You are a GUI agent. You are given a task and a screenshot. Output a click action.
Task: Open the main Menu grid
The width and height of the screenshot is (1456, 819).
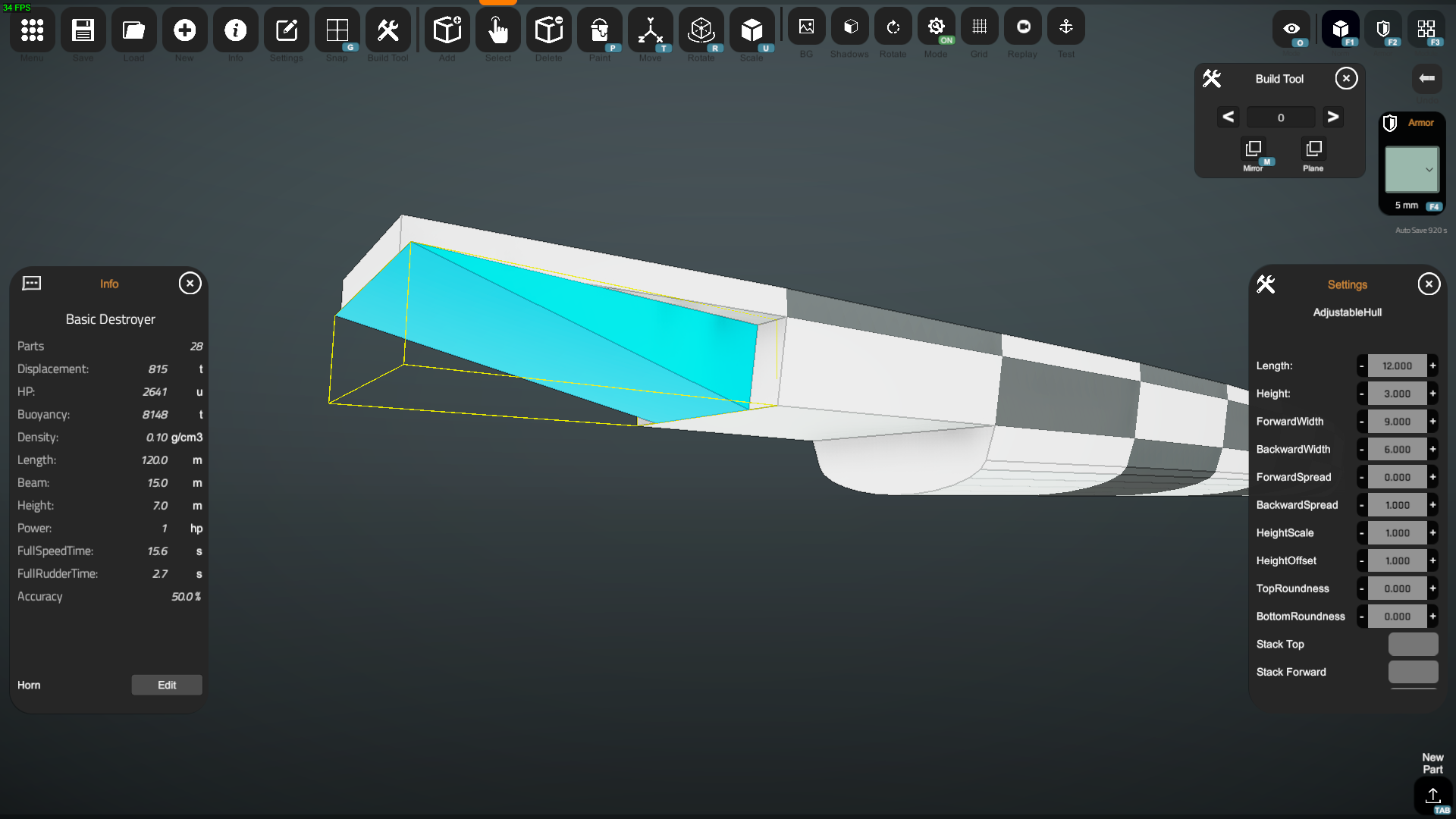click(x=32, y=30)
